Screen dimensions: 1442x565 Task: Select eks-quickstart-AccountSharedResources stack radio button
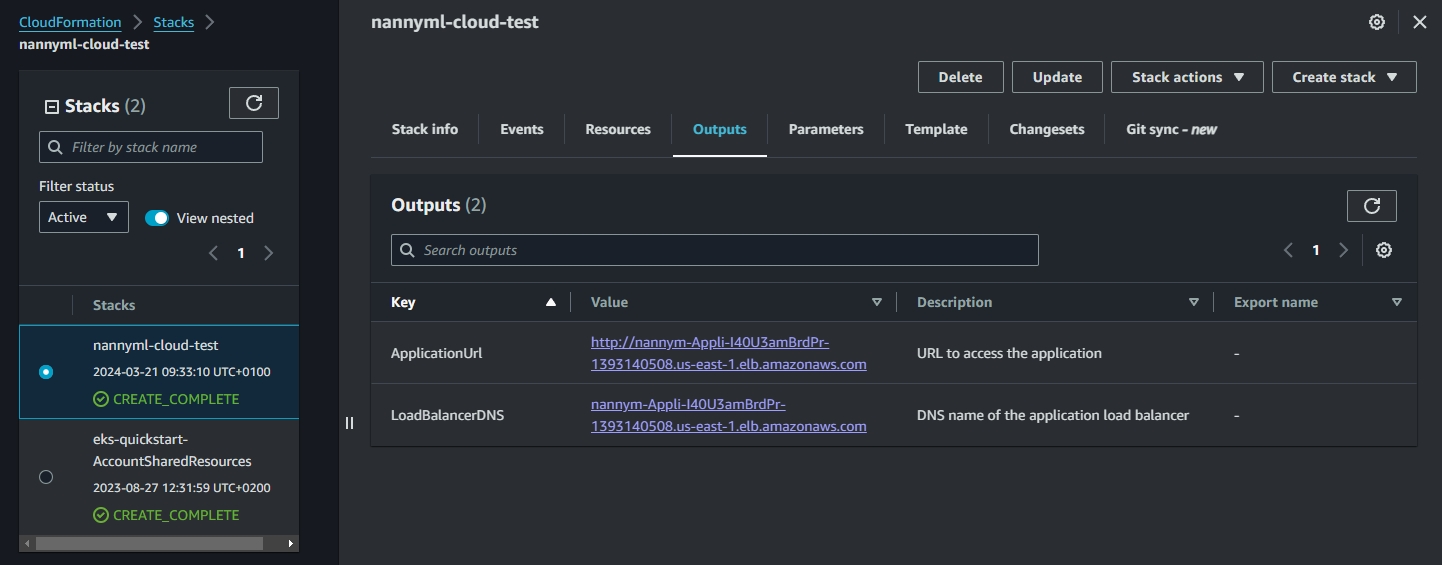coord(45,477)
